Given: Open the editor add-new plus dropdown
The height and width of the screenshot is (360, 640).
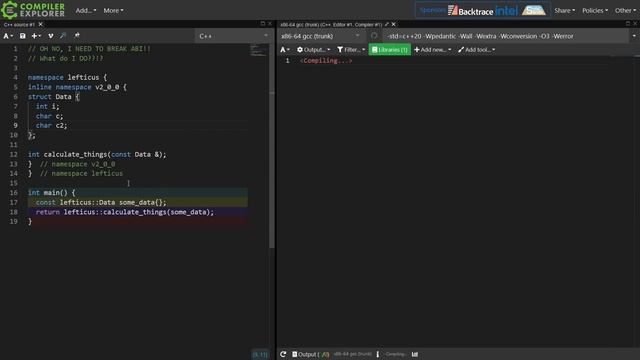Looking at the screenshot, I should tap(36, 36).
